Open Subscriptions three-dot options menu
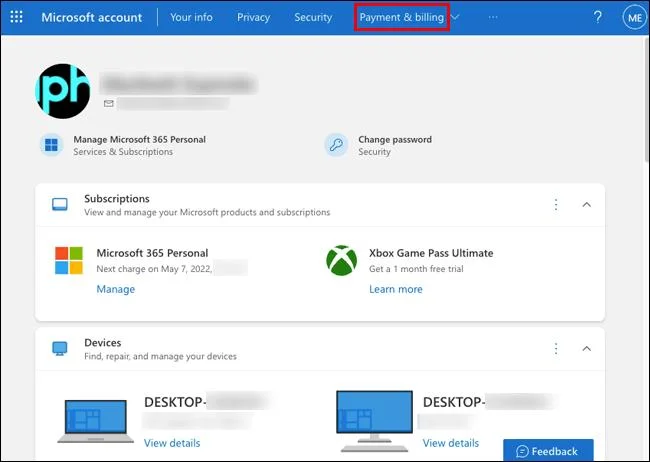This screenshot has height=462, width=650. click(x=556, y=204)
